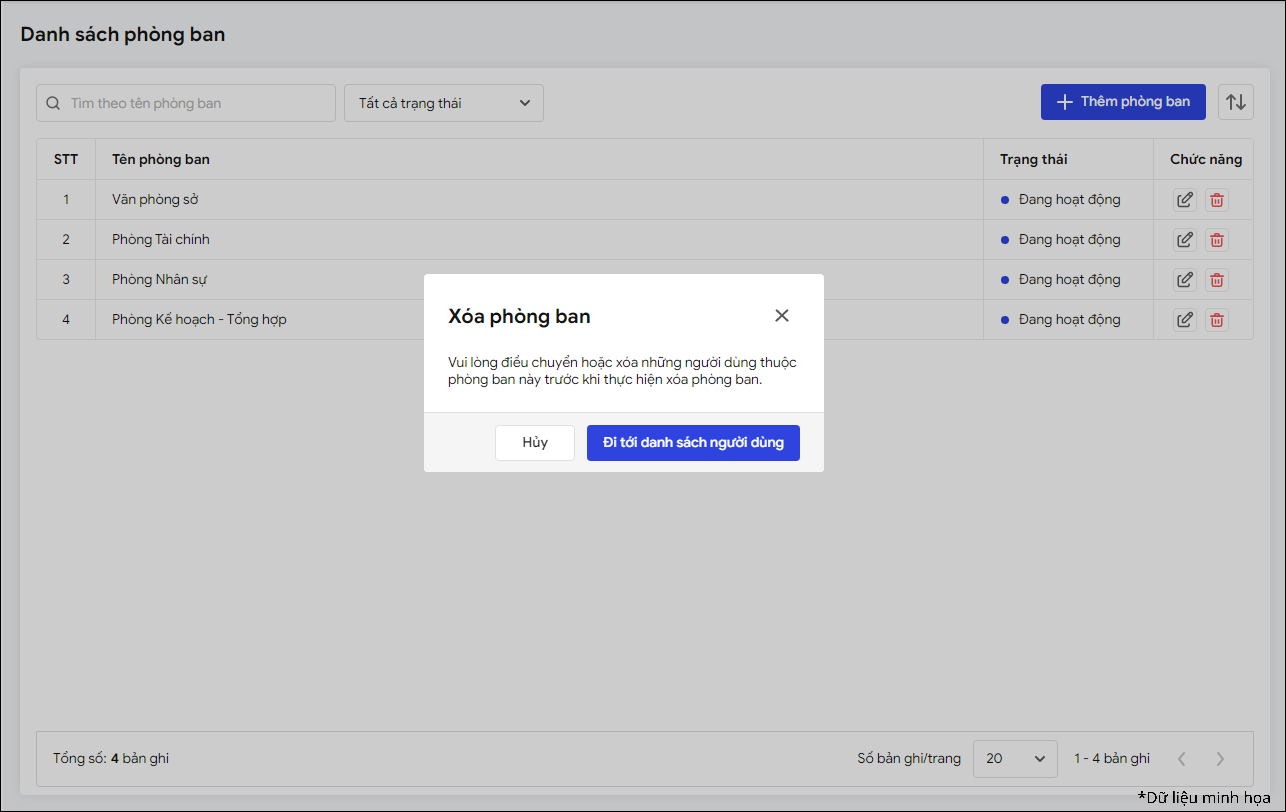
Task: Click the sort arrows icon button
Action: [x=1236, y=102]
